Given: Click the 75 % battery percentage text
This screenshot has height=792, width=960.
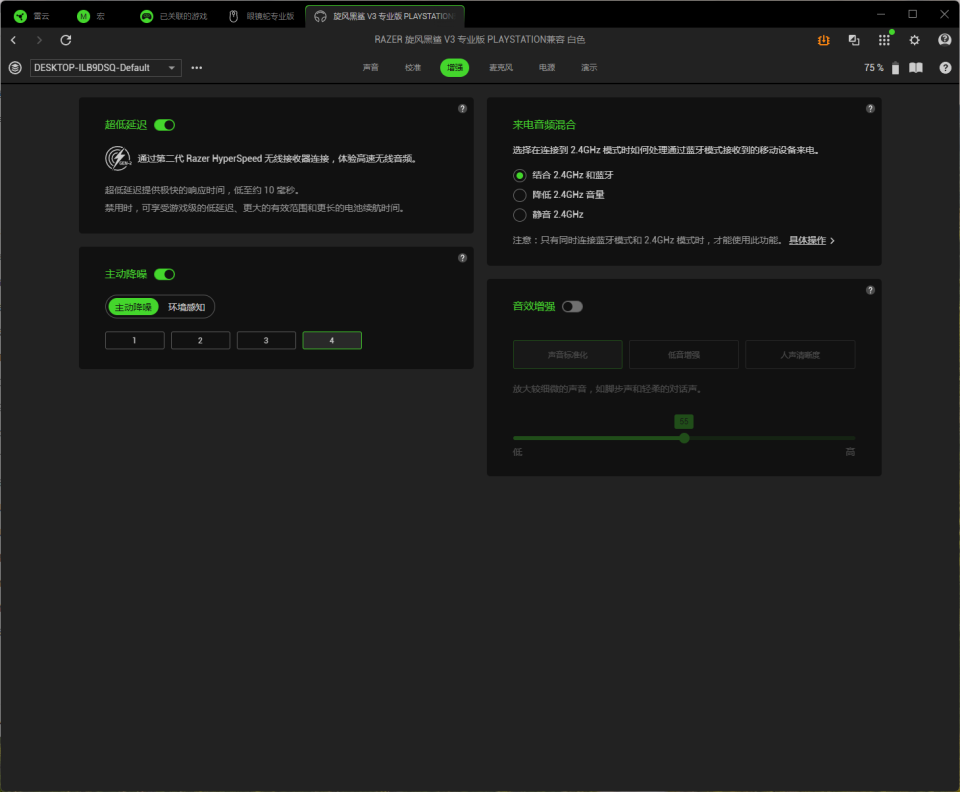Looking at the screenshot, I should coord(874,68).
